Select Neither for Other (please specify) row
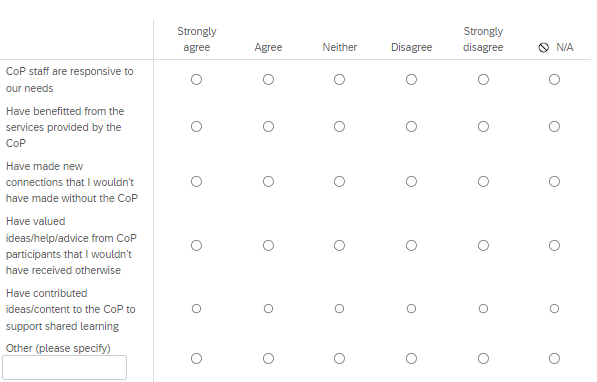This screenshot has height=382, width=597. (339, 358)
